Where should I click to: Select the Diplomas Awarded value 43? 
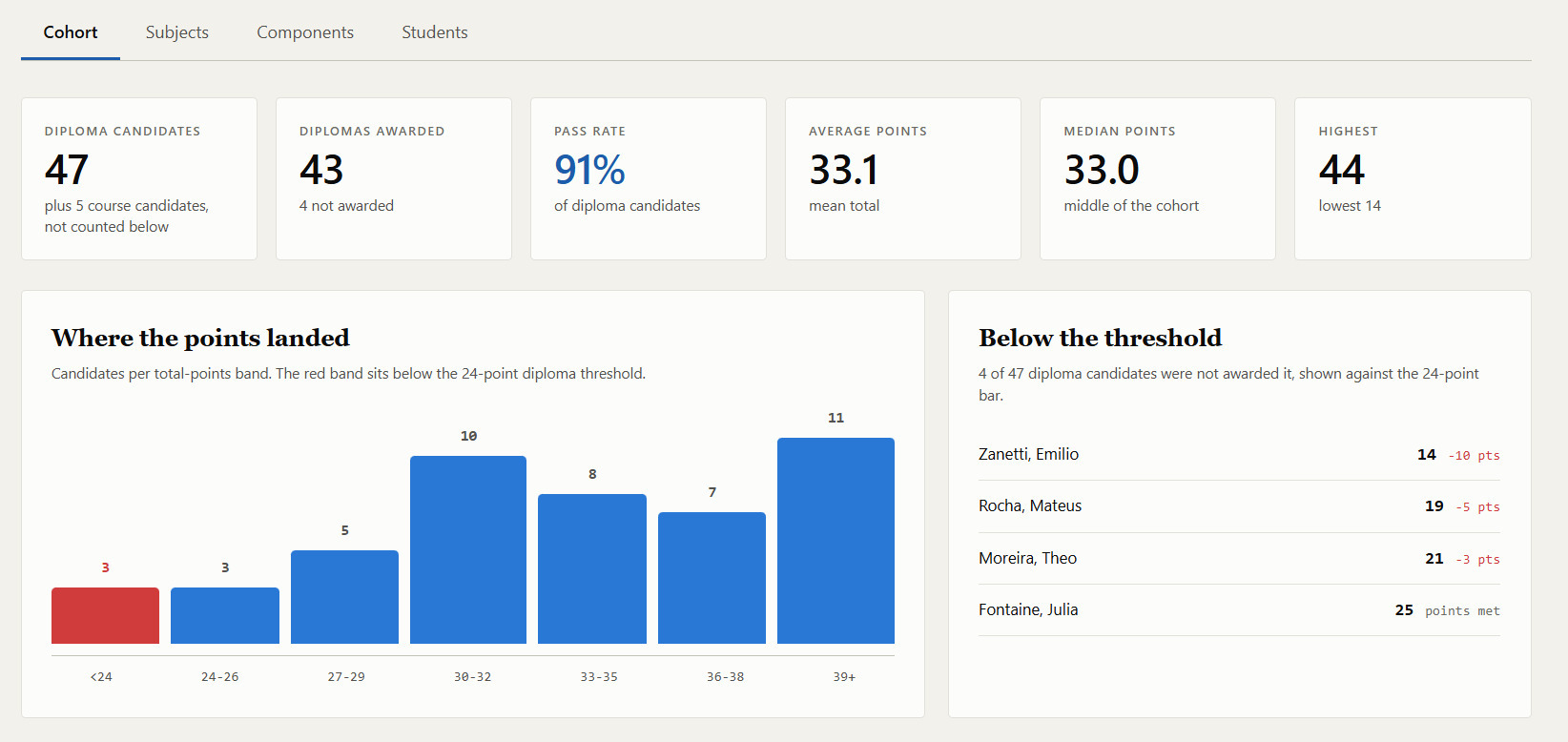[x=321, y=170]
